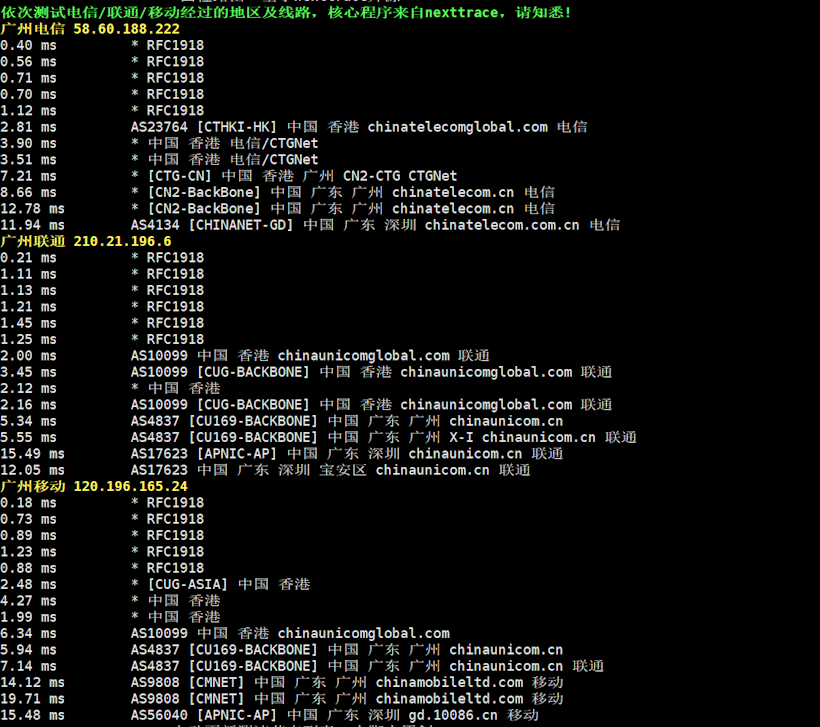Image resolution: width=820 pixels, height=727 pixels.
Task: Select the [CTG-CN] hop label
Action: (180, 176)
